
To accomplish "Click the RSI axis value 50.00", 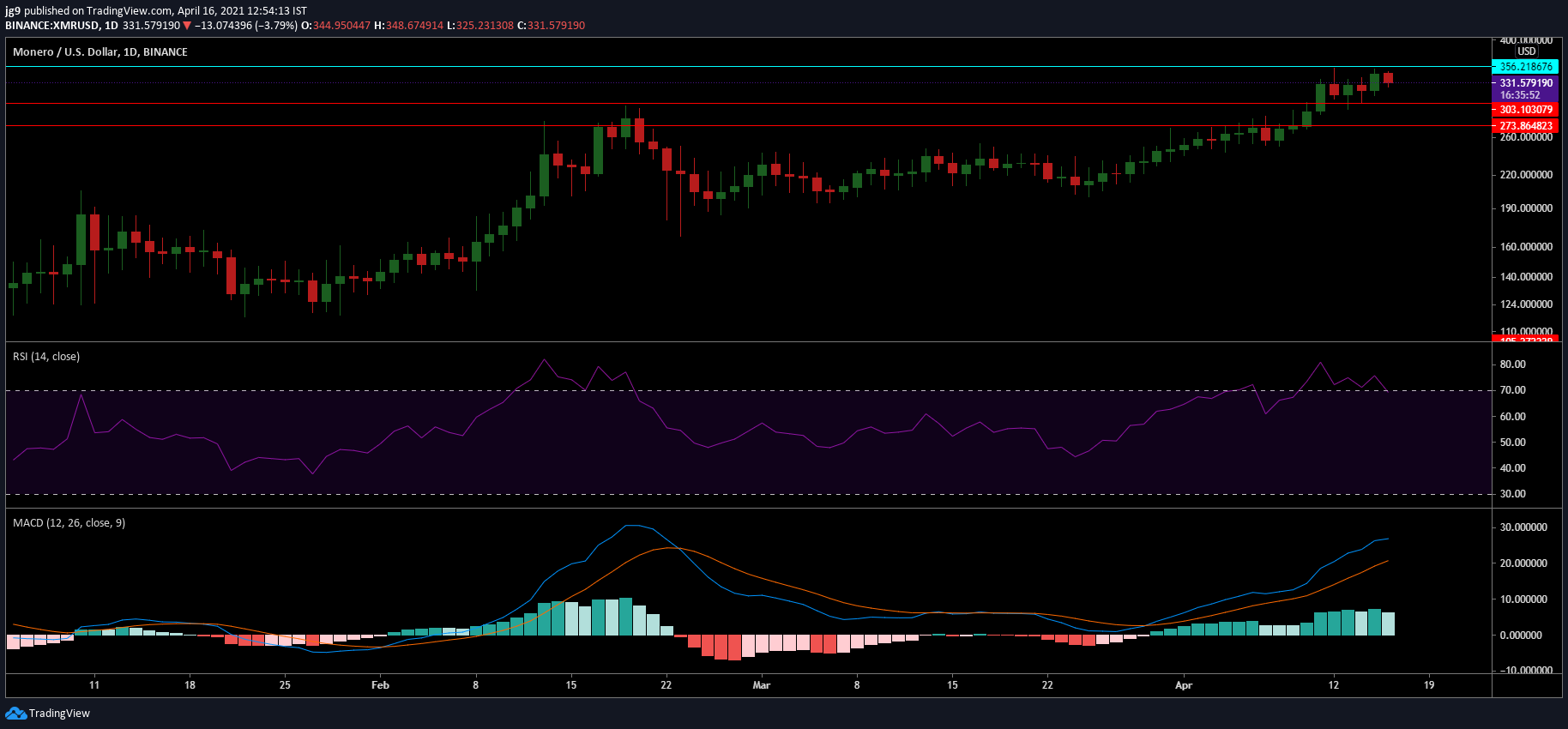I will [x=1512, y=443].
